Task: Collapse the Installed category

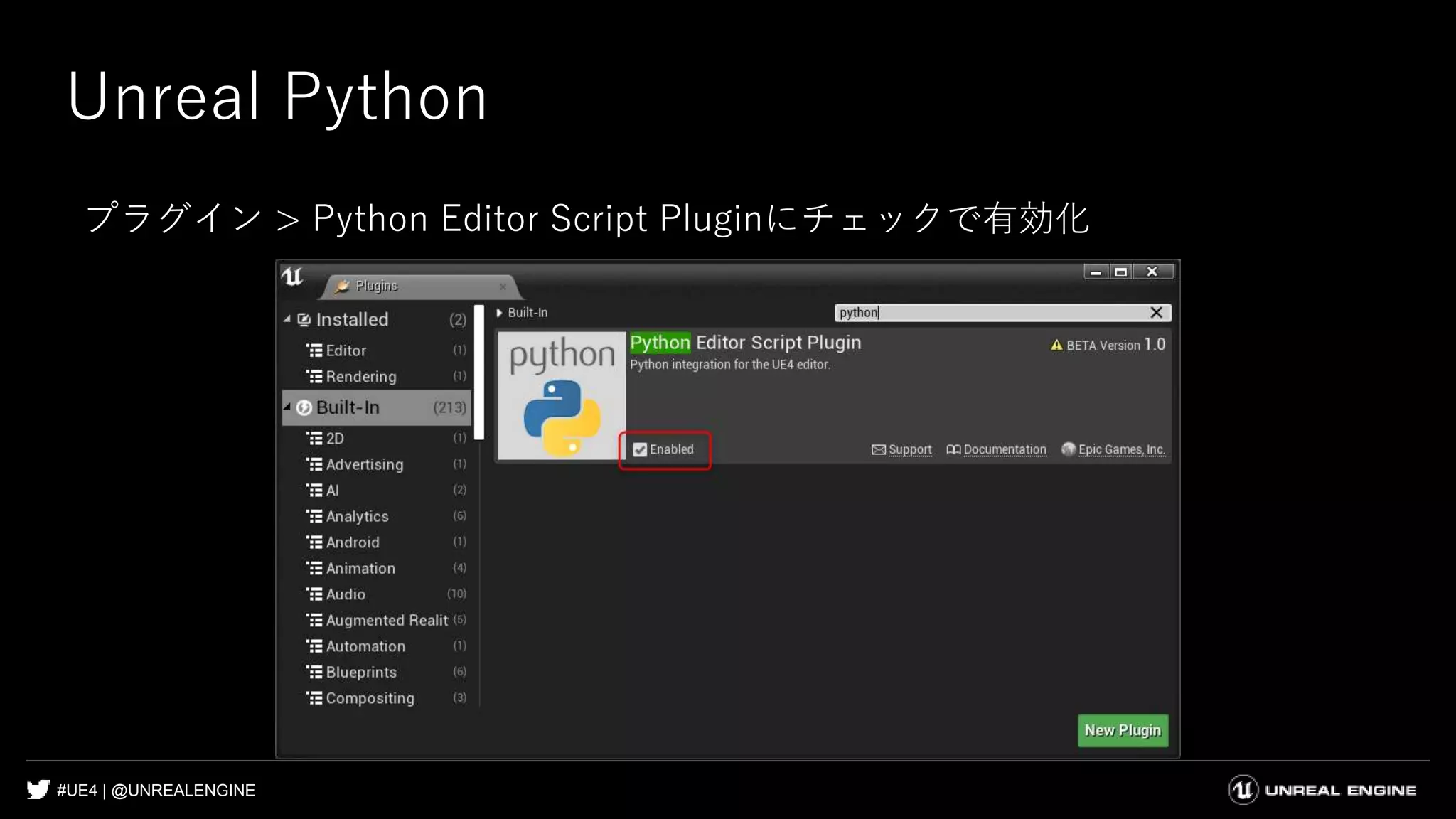Action: tap(287, 319)
